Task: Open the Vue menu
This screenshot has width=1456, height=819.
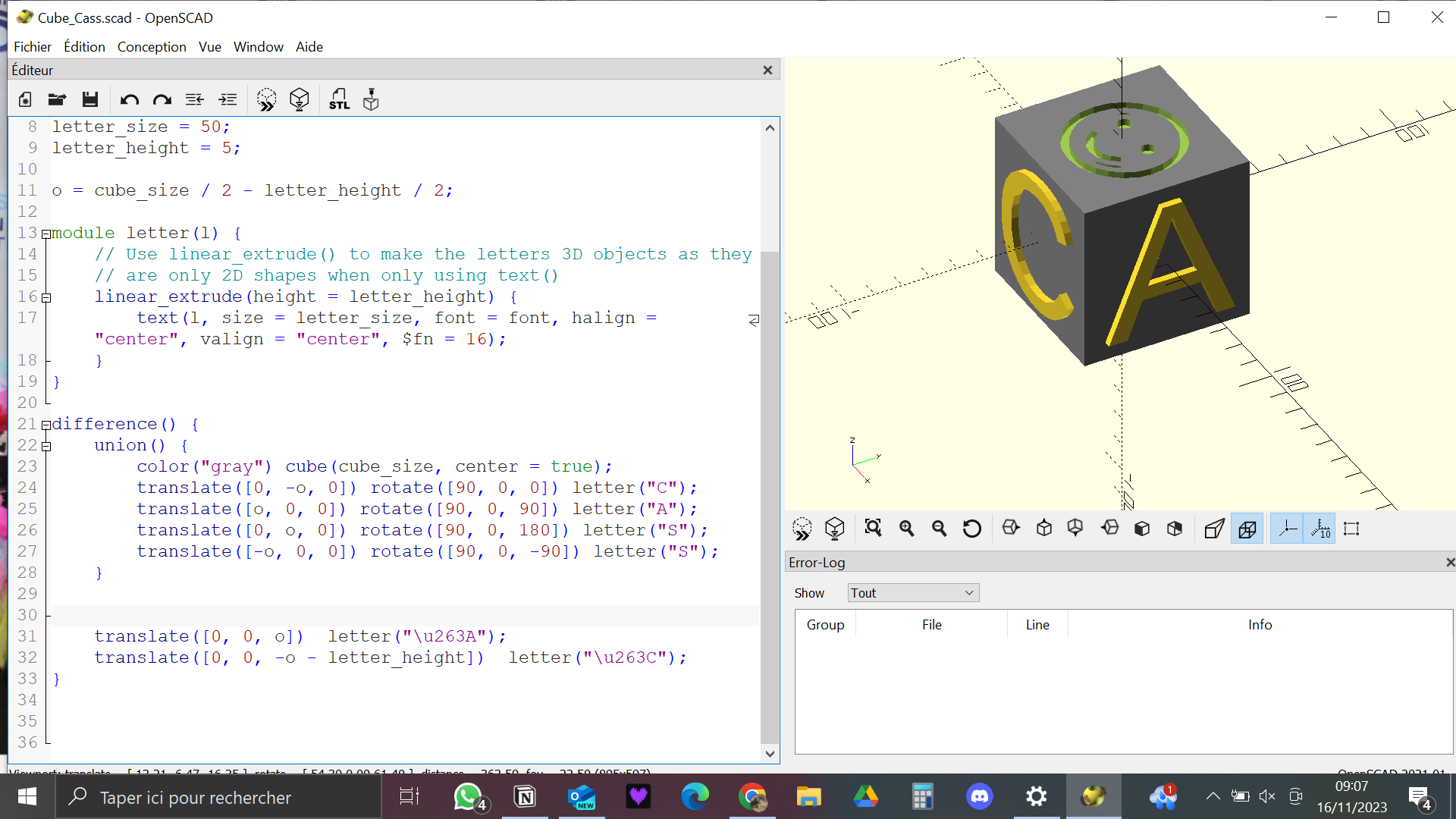Action: [x=210, y=47]
